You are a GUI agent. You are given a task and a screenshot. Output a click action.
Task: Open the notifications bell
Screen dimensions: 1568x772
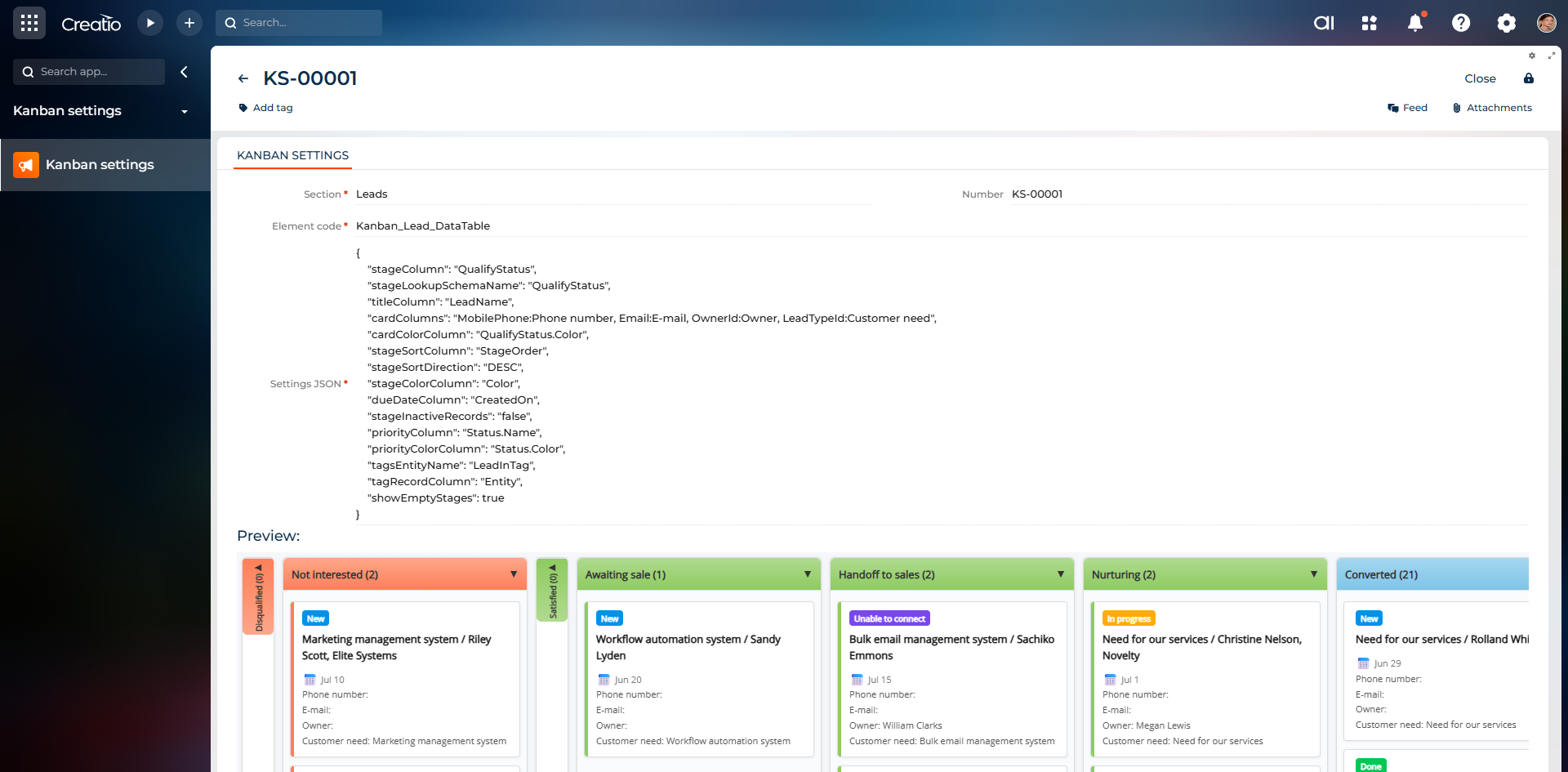click(1415, 23)
